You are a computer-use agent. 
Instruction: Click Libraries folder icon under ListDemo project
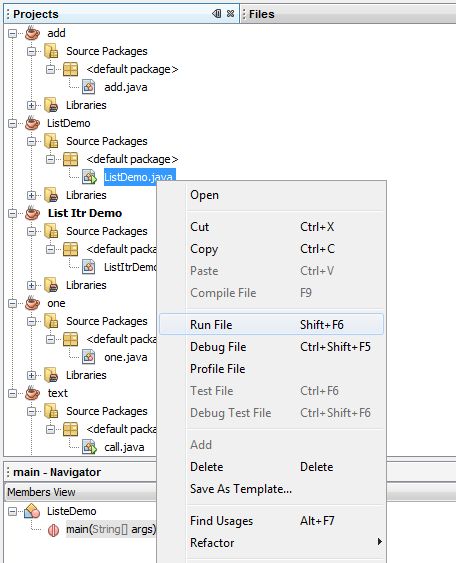(x=51, y=195)
